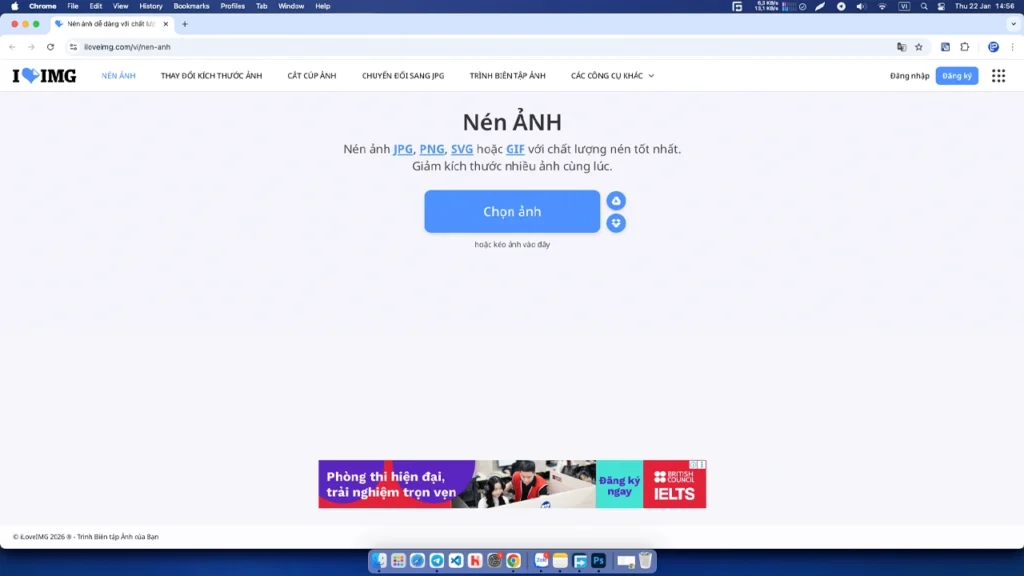Translate the page using the Google Translate icon
1024x576 pixels.
pos(902,46)
